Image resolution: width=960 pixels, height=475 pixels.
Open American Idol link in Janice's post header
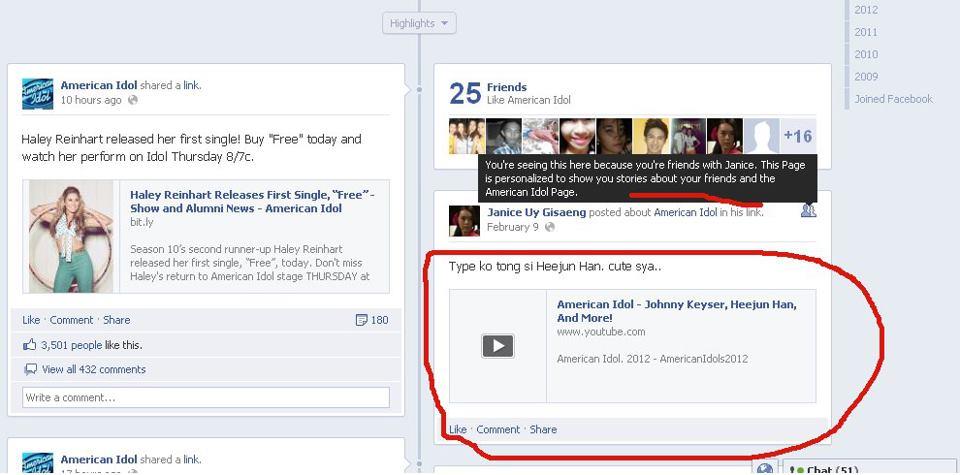click(x=685, y=212)
